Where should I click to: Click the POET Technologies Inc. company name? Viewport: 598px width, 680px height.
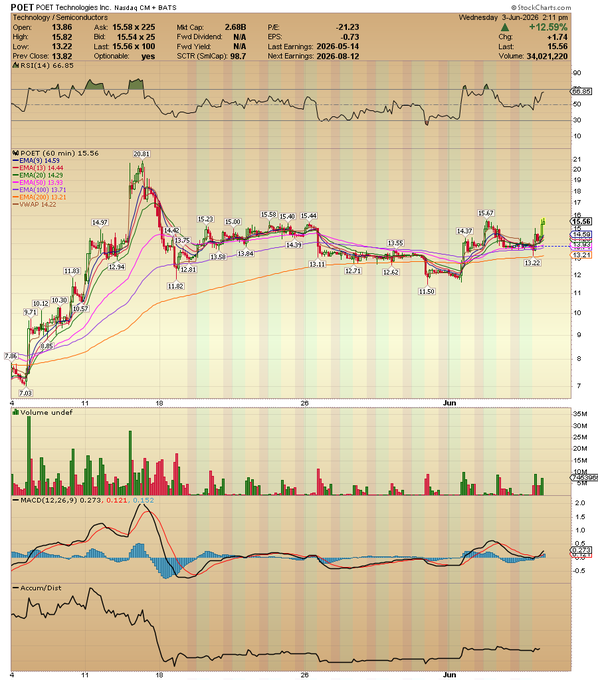(73, 8)
